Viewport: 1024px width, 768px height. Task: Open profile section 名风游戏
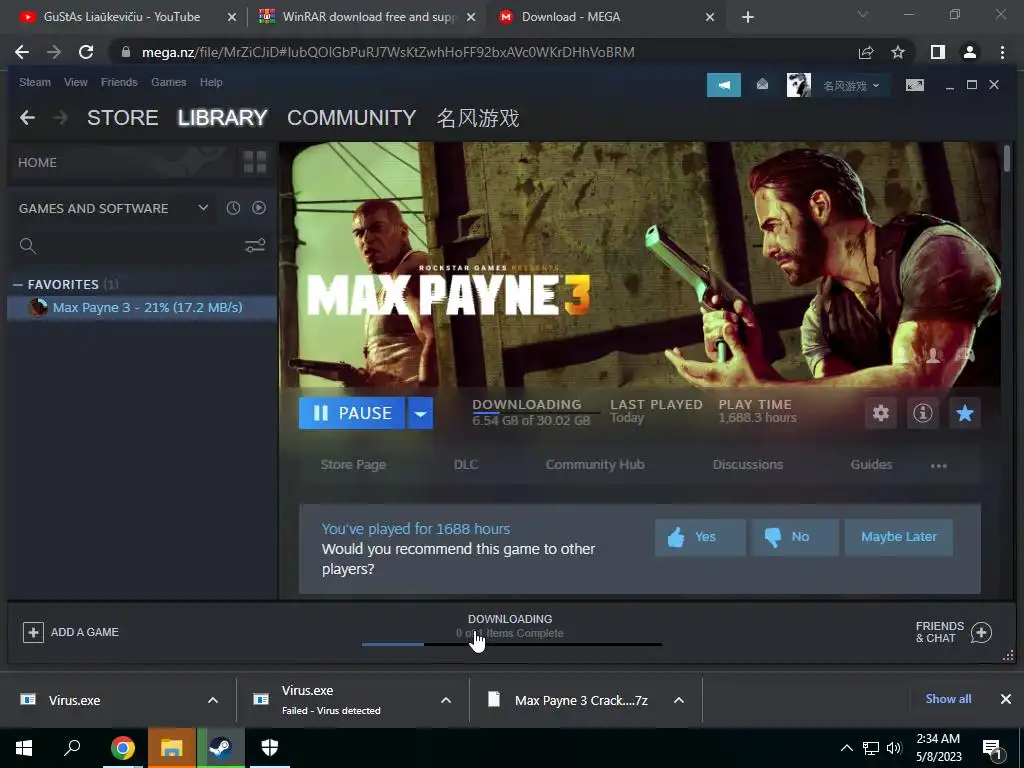(478, 118)
